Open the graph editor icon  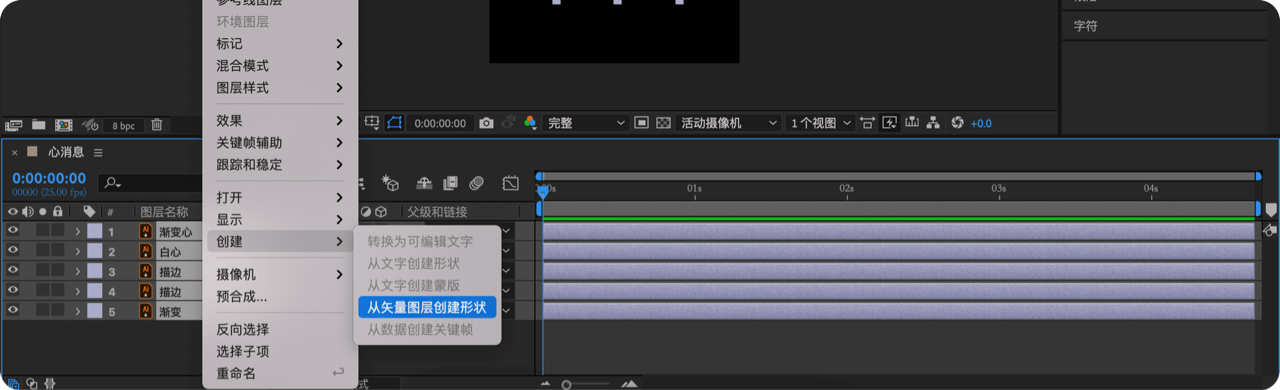[511, 183]
